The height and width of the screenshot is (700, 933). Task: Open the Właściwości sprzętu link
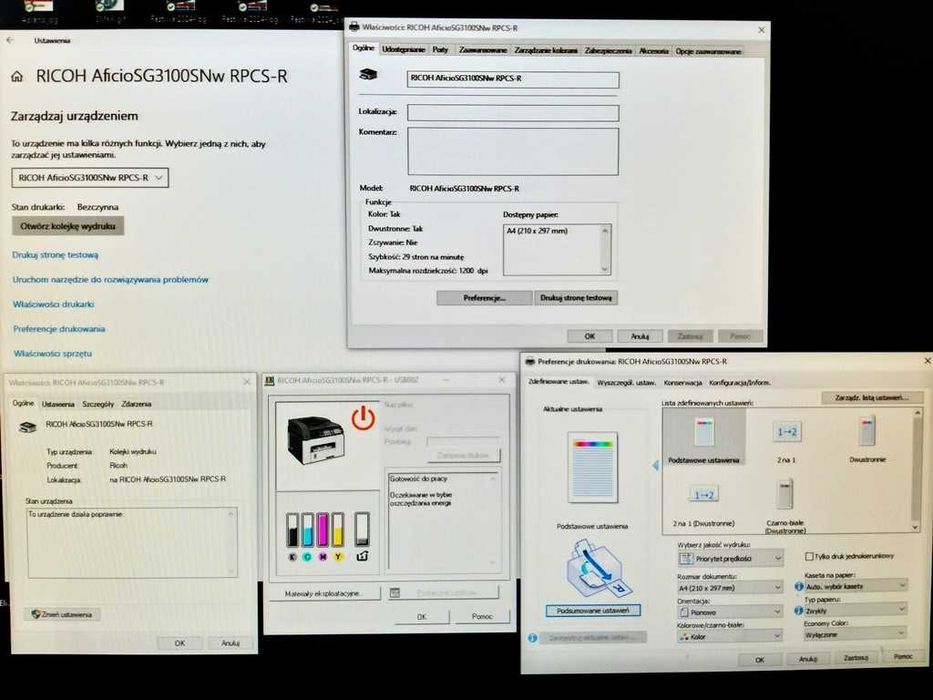tap(53, 354)
